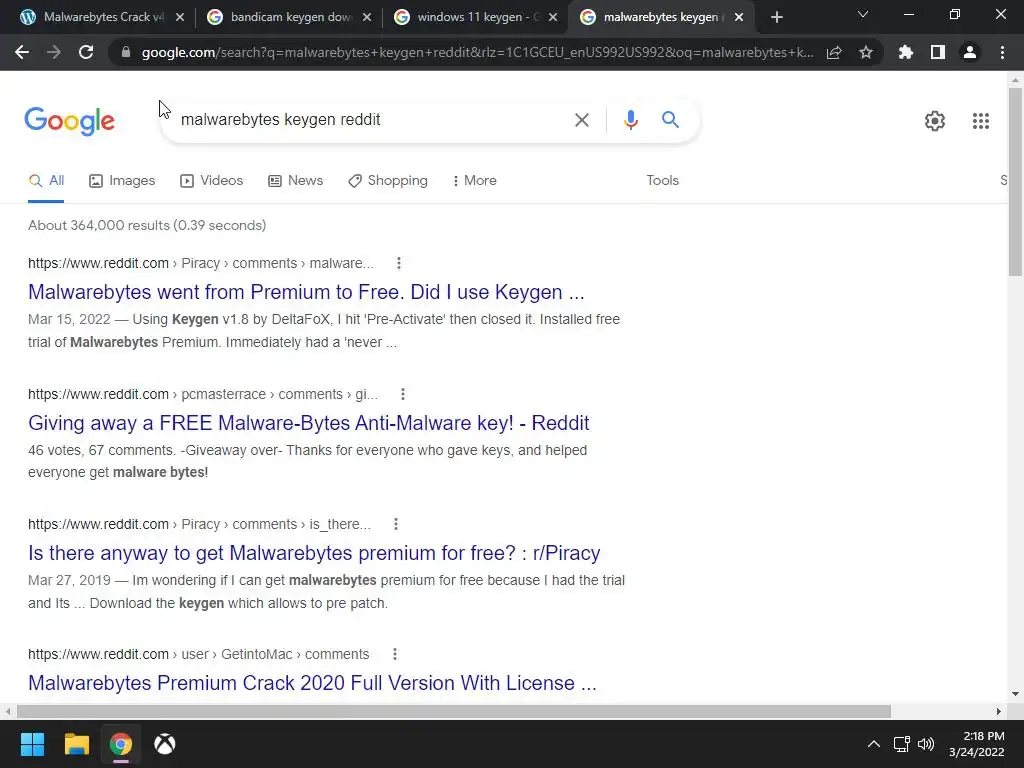Select Shopping results tab
The height and width of the screenshot is (768, 1024).
coord(388,181)
